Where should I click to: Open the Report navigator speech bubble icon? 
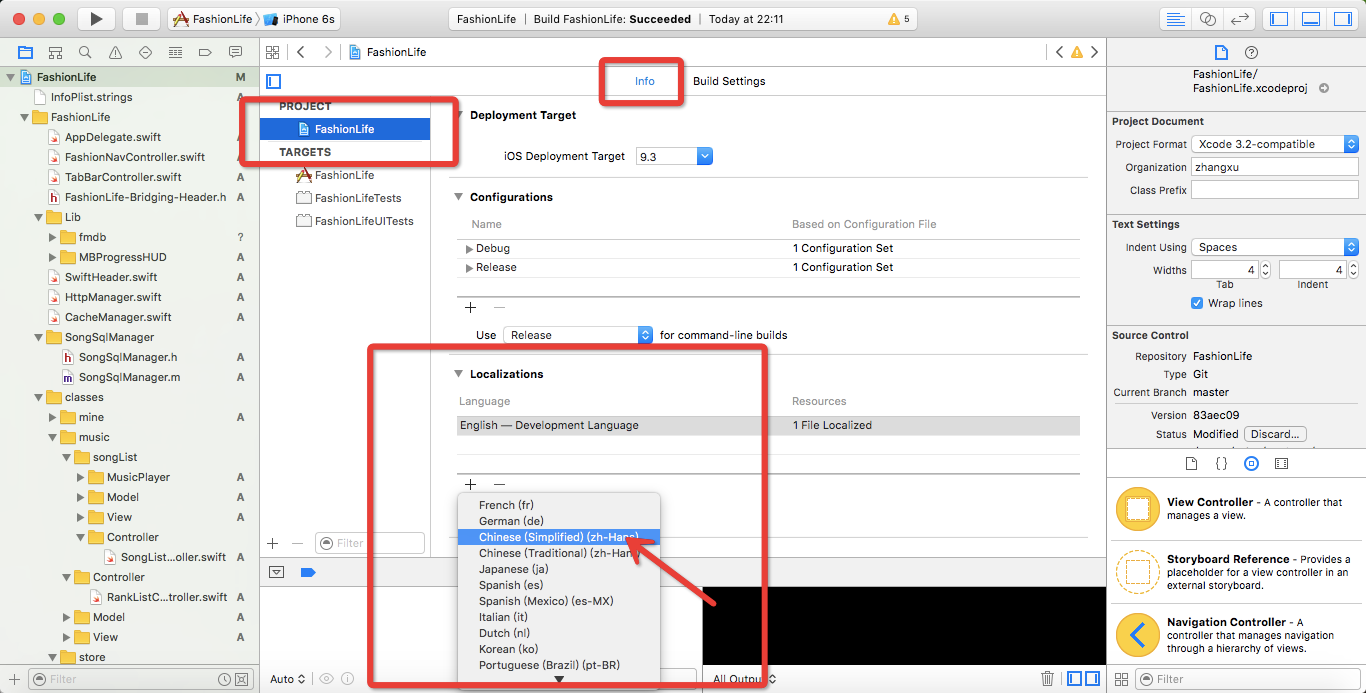point(235,52)
